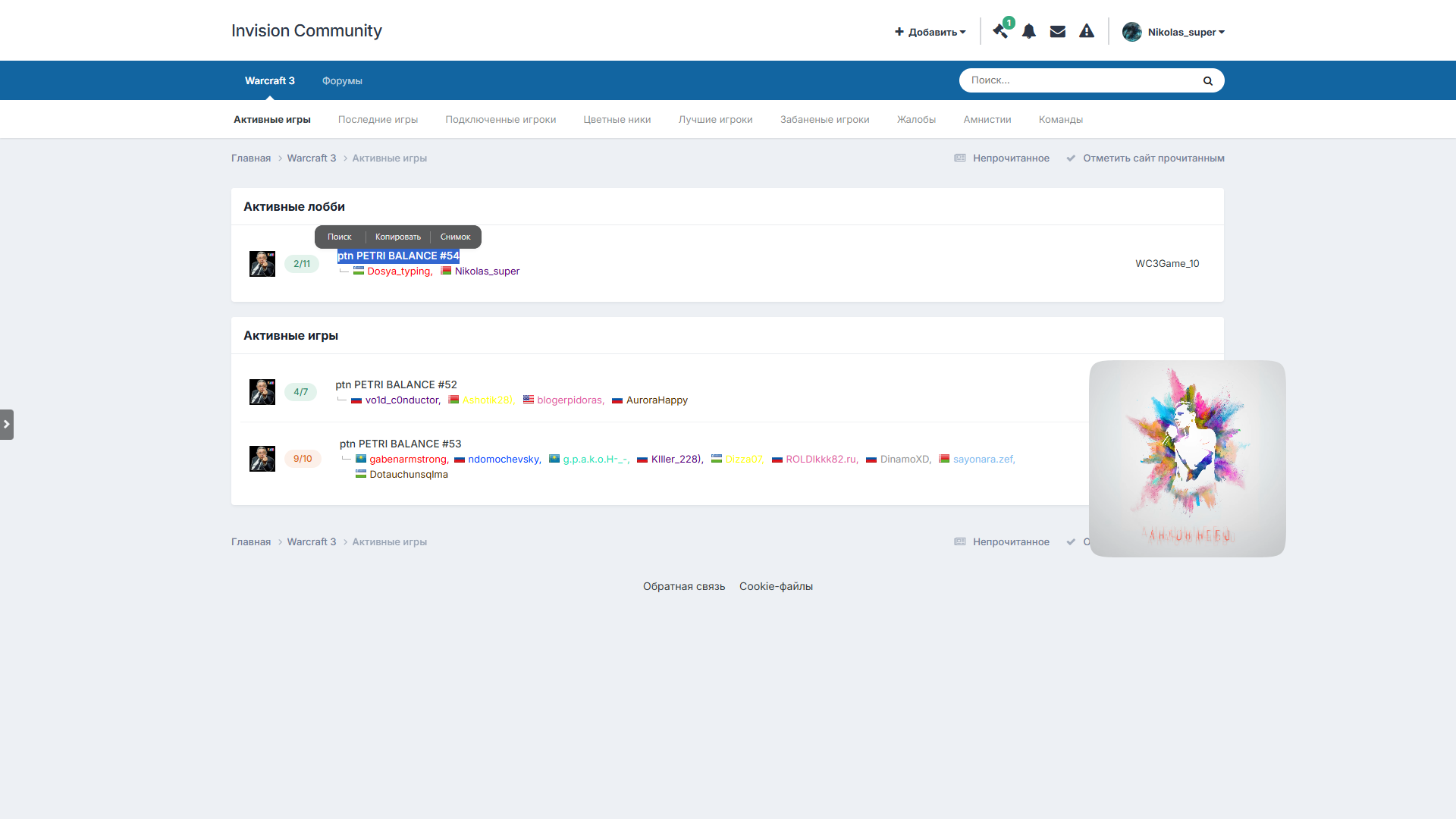Open player Nikolas_super in lobby list

click(x=487, y=271)
